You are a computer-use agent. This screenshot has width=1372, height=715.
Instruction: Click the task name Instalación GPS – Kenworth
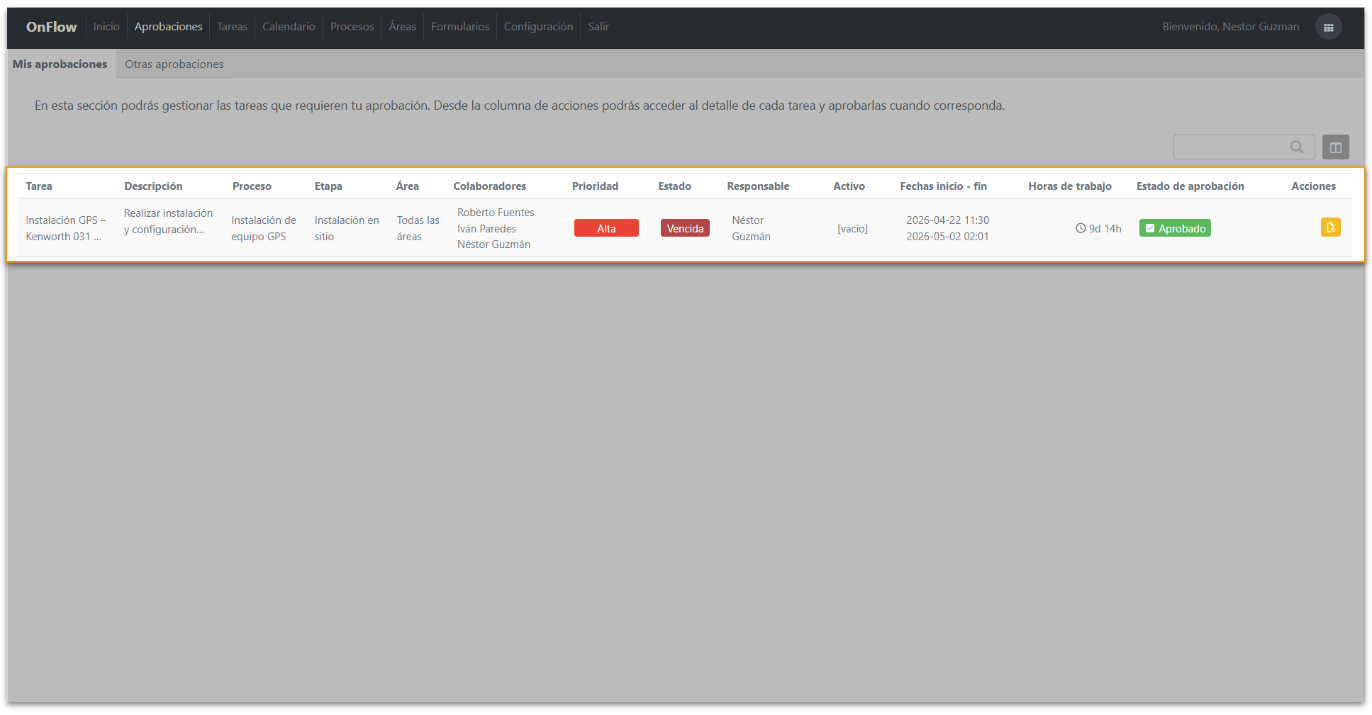66,228
